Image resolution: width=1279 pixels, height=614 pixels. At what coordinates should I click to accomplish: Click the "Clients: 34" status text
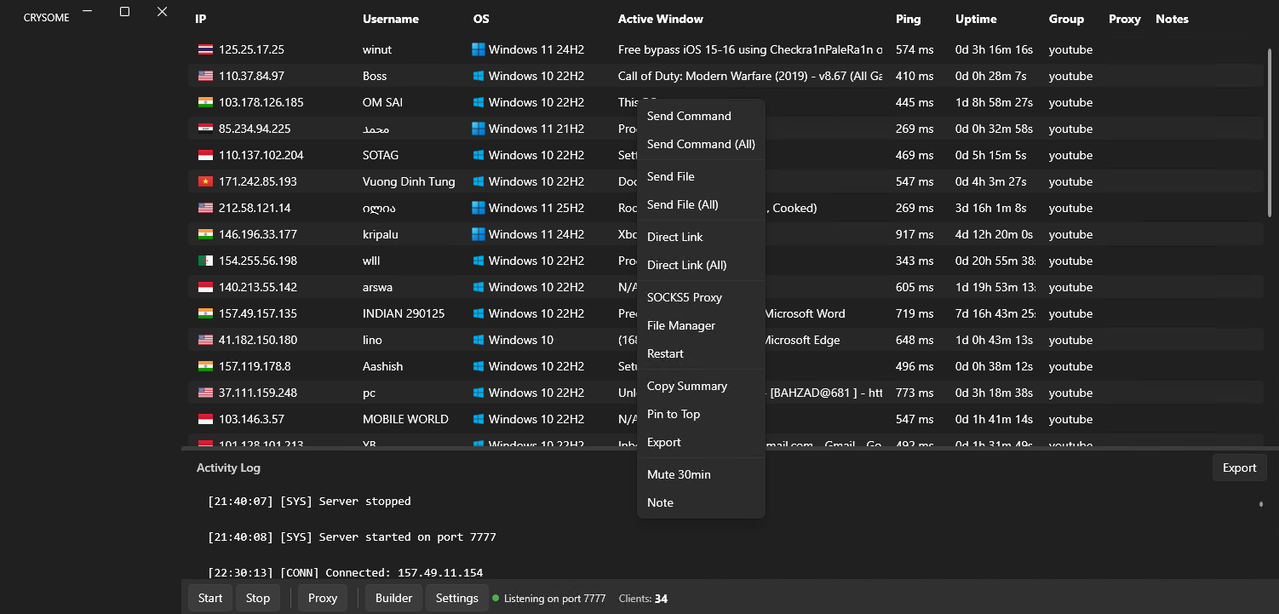point(643,599)
